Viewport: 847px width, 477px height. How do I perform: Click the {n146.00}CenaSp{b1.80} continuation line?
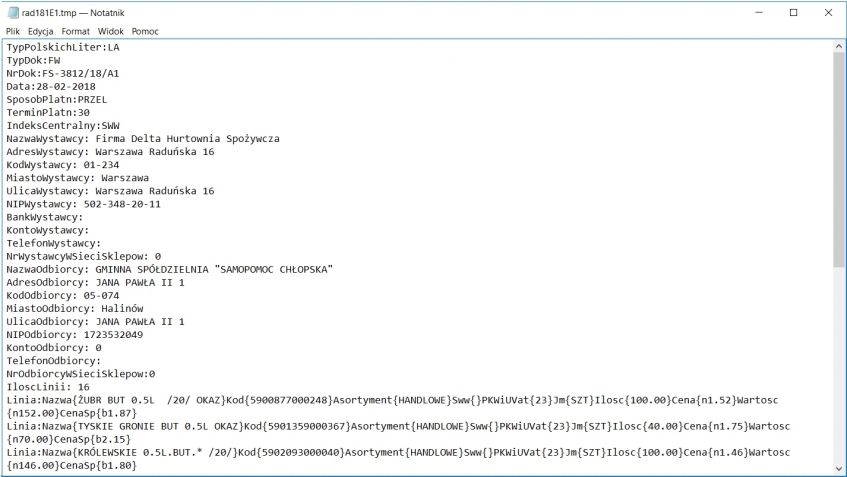pos(72,465)
